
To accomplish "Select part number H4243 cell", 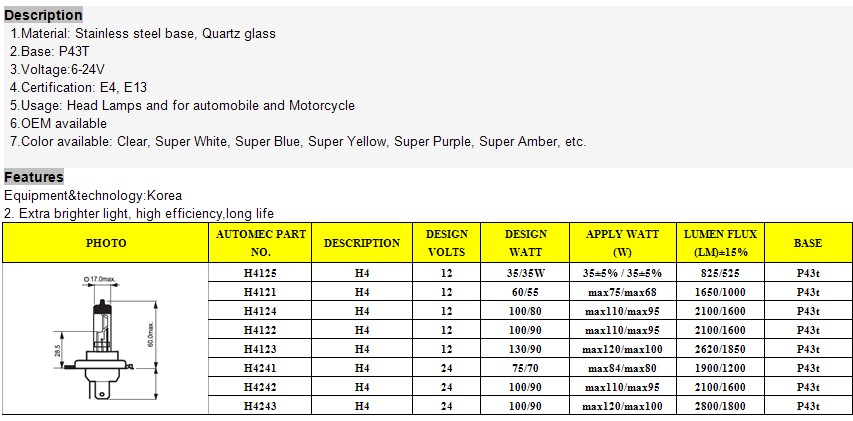I will click(x=260, y=406).
